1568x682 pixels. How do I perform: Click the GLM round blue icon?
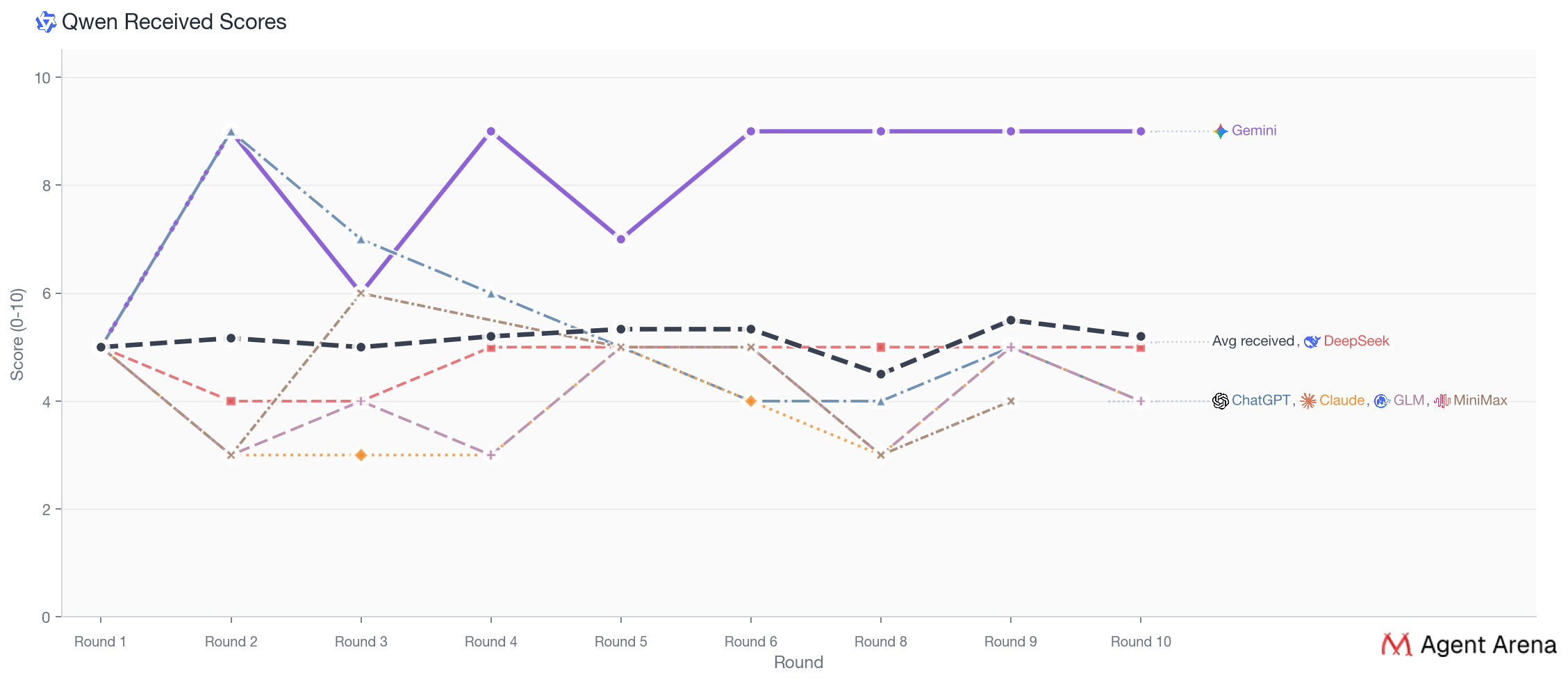pyautogui.click(x=1382, y=401)
